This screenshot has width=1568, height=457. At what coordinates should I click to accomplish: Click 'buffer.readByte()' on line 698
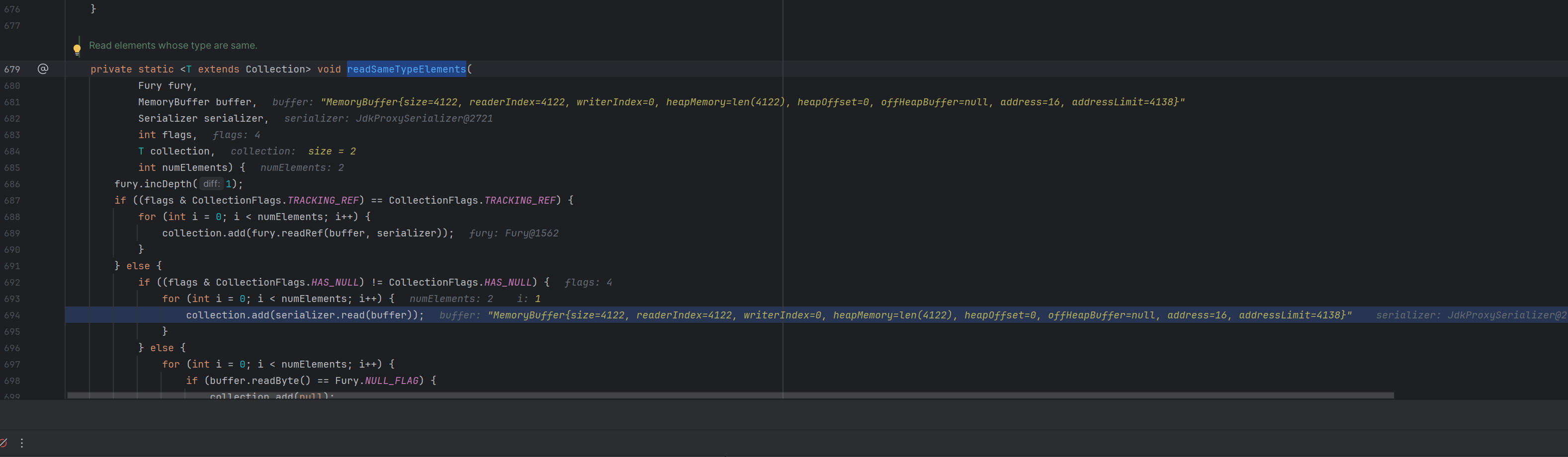point(261,381)
